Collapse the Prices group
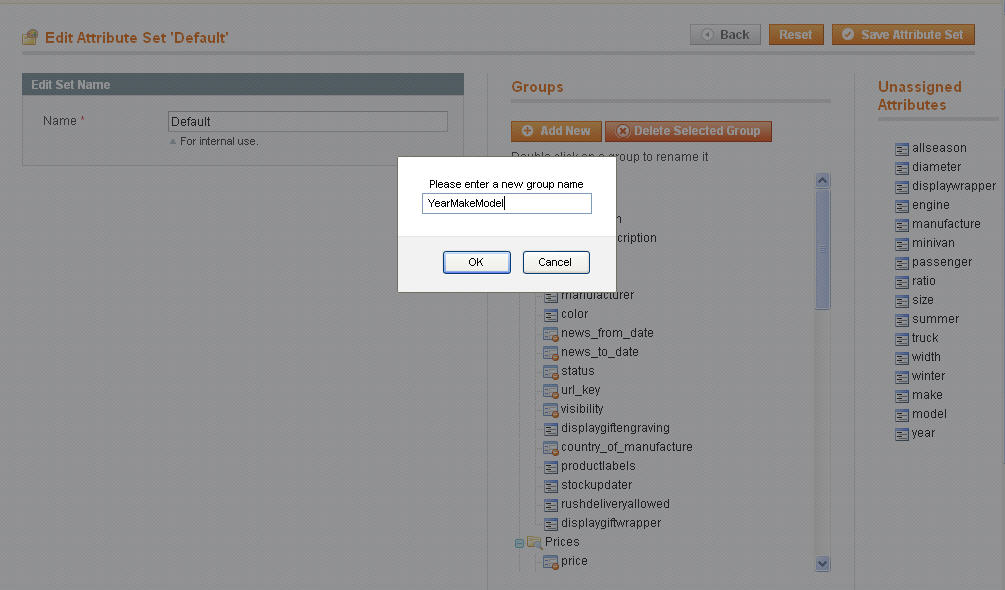Viewport: 1005px width, 590px height. point(519,543)
